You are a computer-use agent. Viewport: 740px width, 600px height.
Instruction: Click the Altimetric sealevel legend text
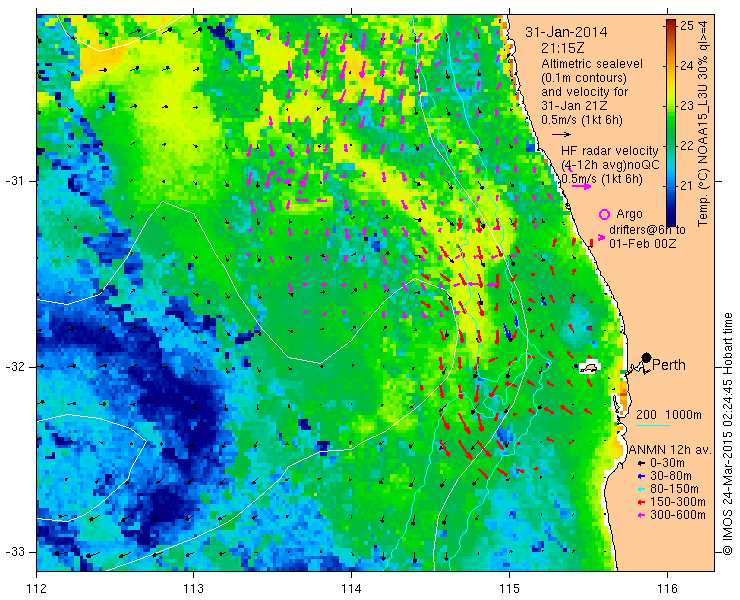592,64
